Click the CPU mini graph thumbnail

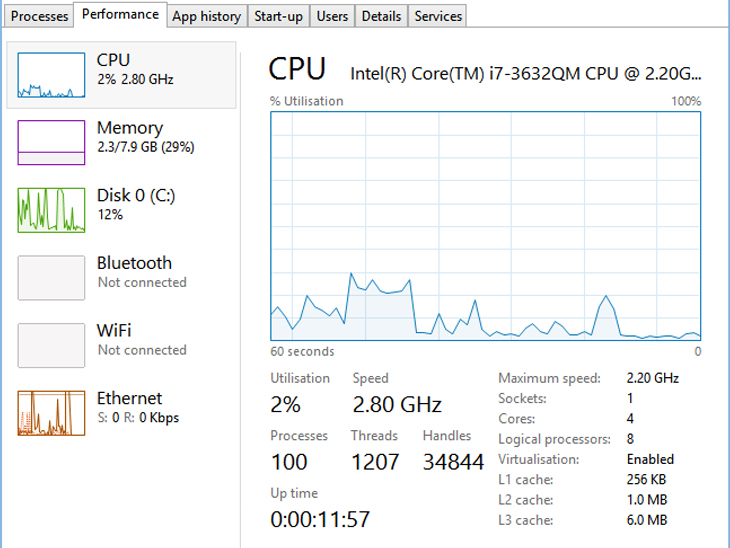pos(51,76)
